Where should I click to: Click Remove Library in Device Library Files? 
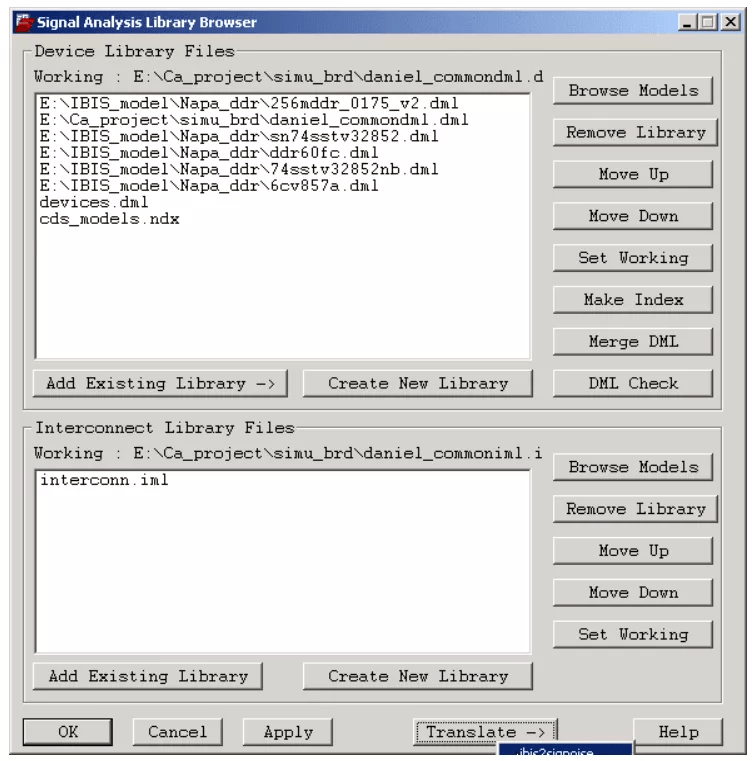pos(635,132)
